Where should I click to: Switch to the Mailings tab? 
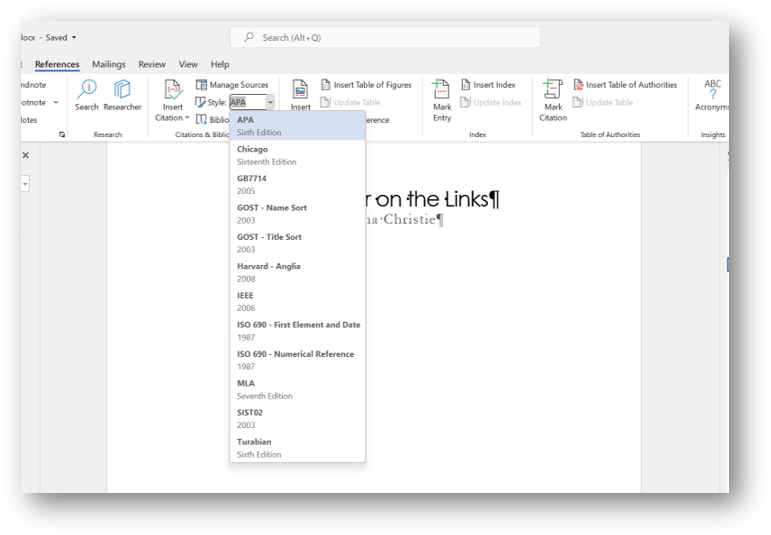tap(109, 64)
